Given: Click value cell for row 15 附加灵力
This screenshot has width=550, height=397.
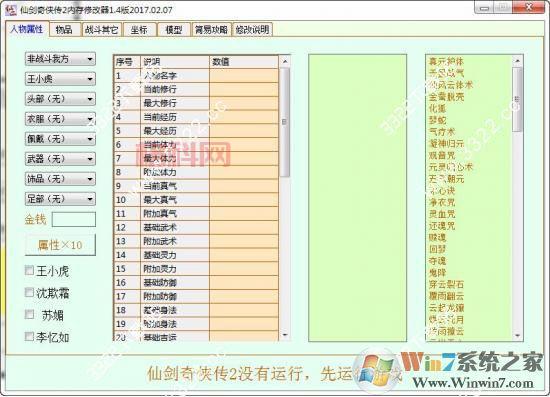Looking at the screenshot, I should pyautogui.click(x=244, y=269).
